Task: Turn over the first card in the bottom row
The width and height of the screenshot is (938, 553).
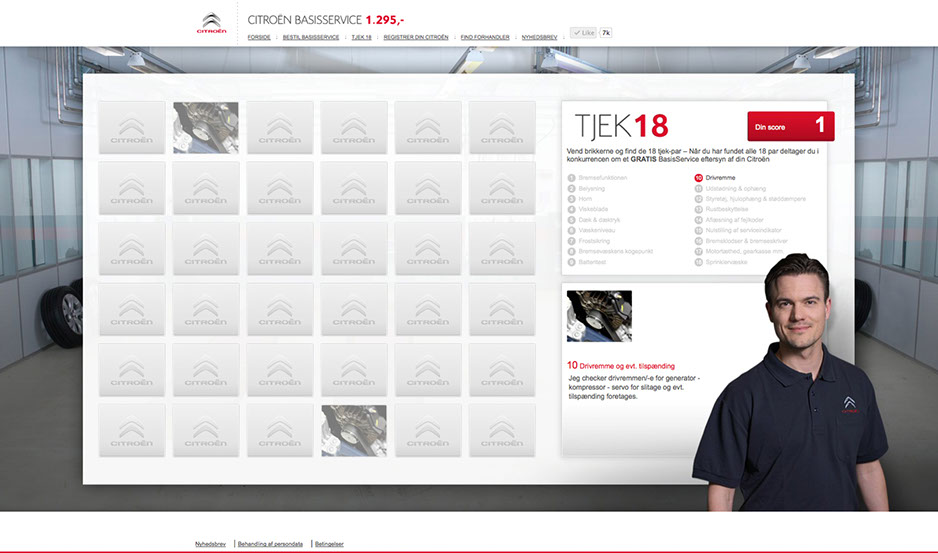Action: [x=132, y=430]
